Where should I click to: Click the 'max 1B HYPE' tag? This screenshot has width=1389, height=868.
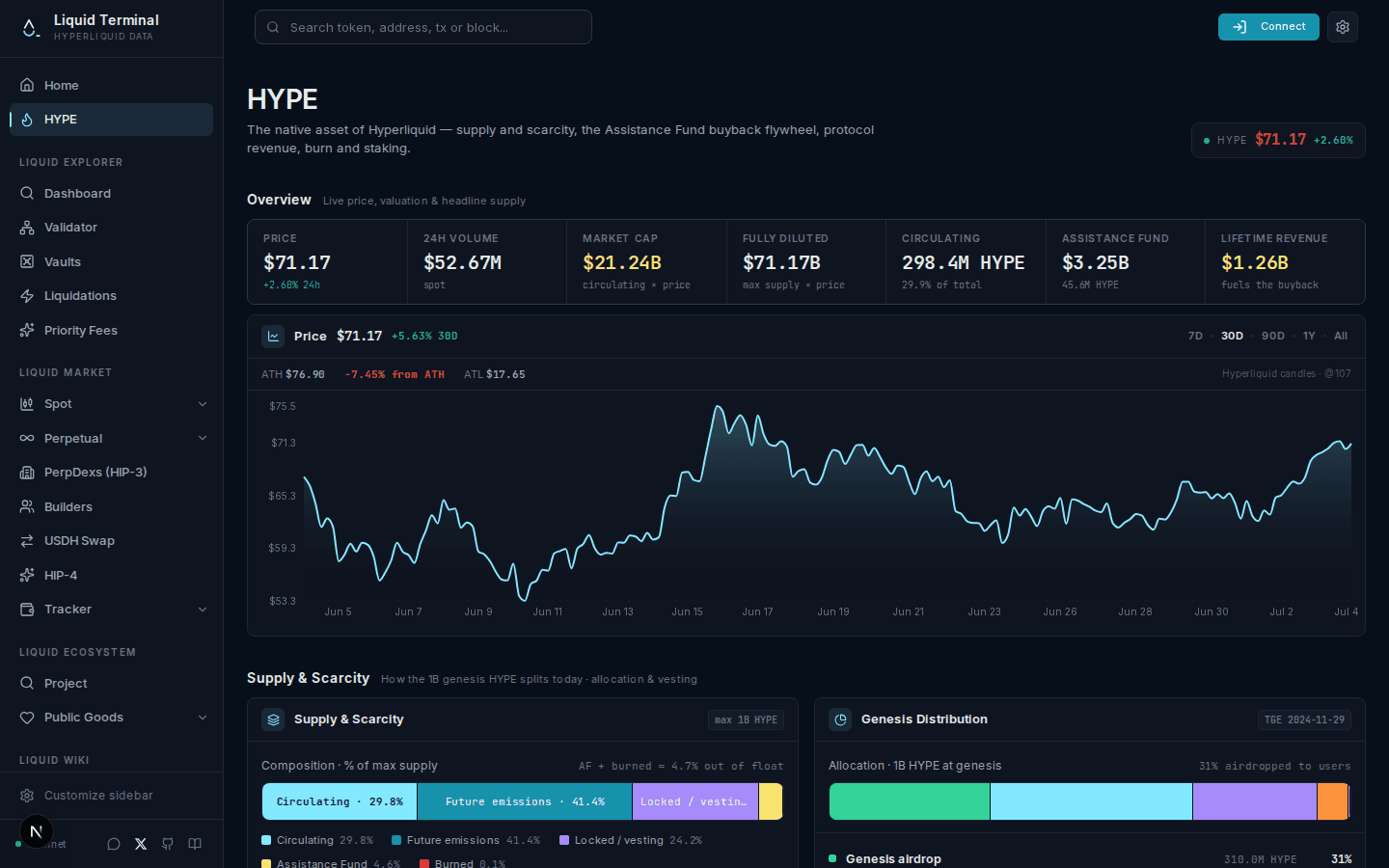pos(746,719)
